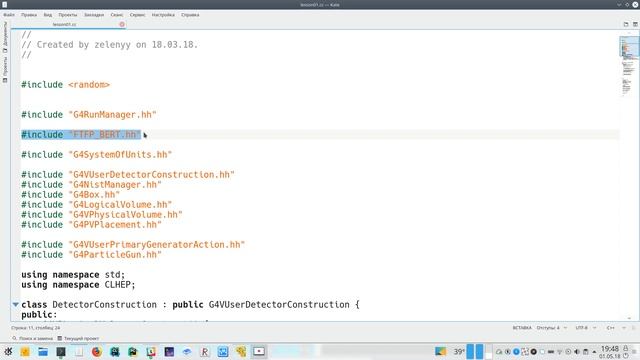
Task: Toggle the ВСТАВКА insert mode indicator
Action: 522,328
